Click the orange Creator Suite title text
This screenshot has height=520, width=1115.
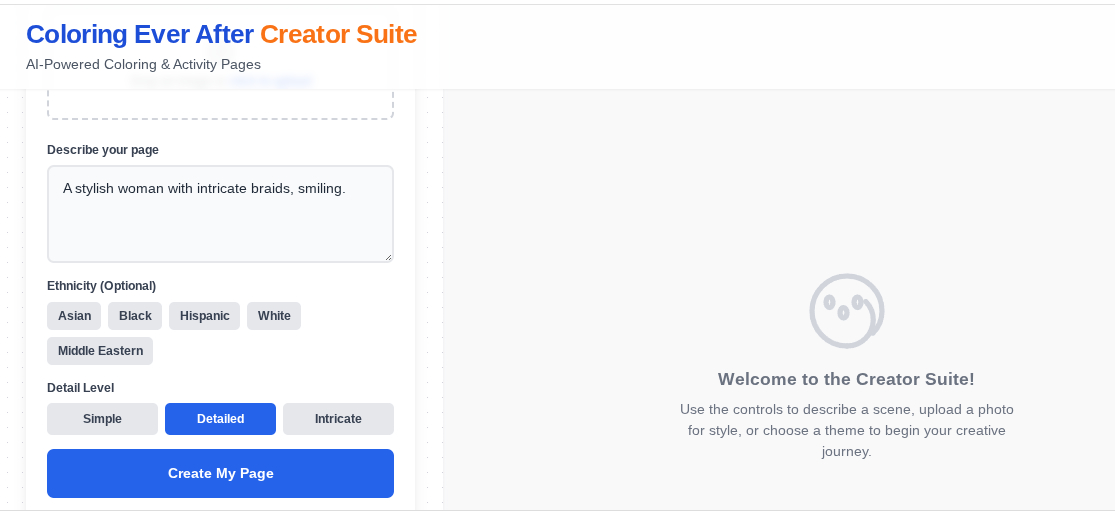coord(338,34)
